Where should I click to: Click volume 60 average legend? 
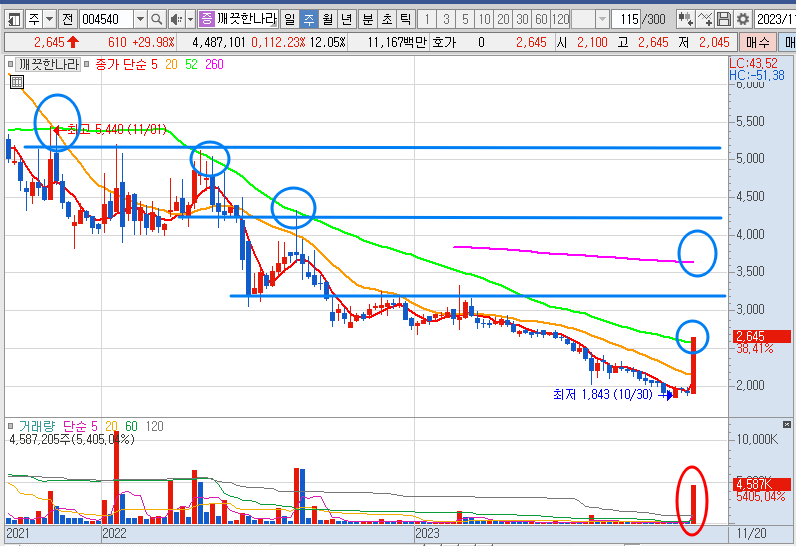[x=131, y=426]
